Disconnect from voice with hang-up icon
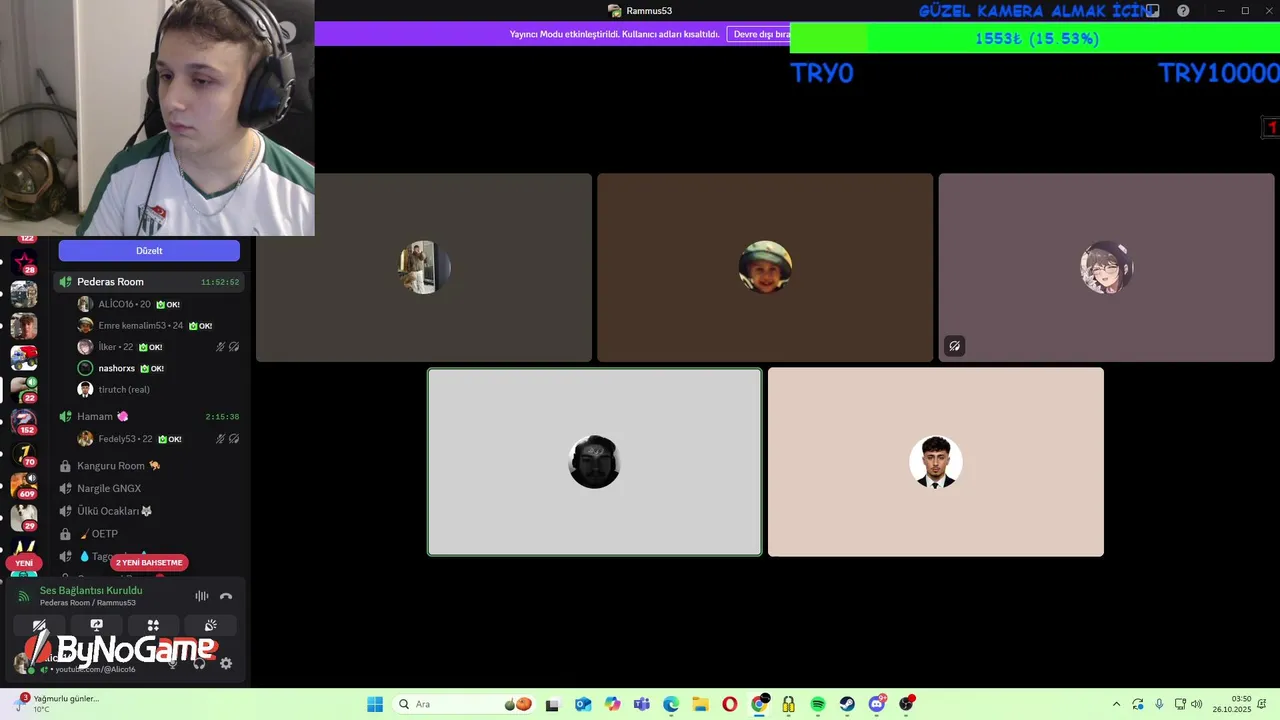Image resolution: width=1280 pixels, height=720 pixels. pos(226,596)
